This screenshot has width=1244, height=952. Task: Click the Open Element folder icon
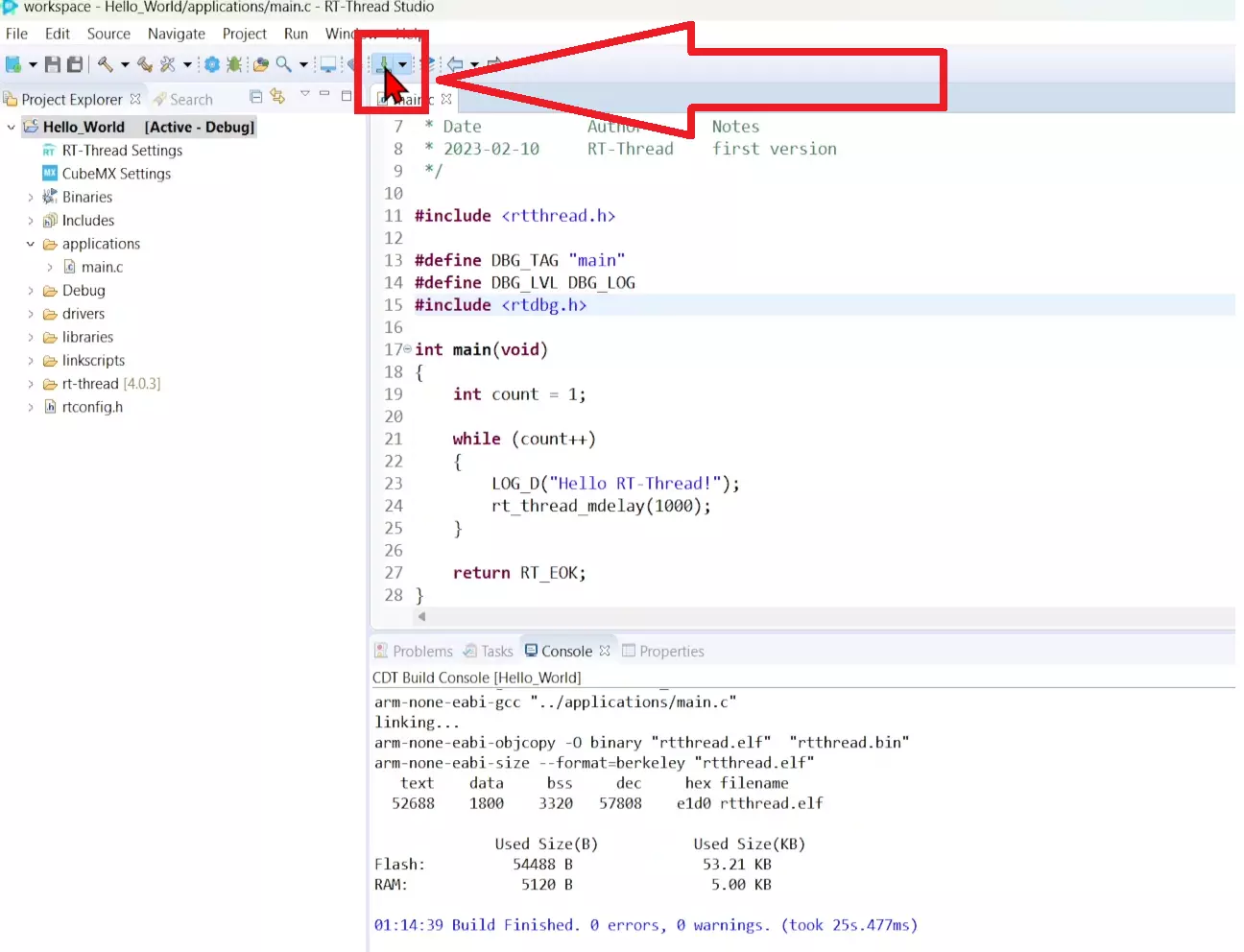tap(260, 64)
